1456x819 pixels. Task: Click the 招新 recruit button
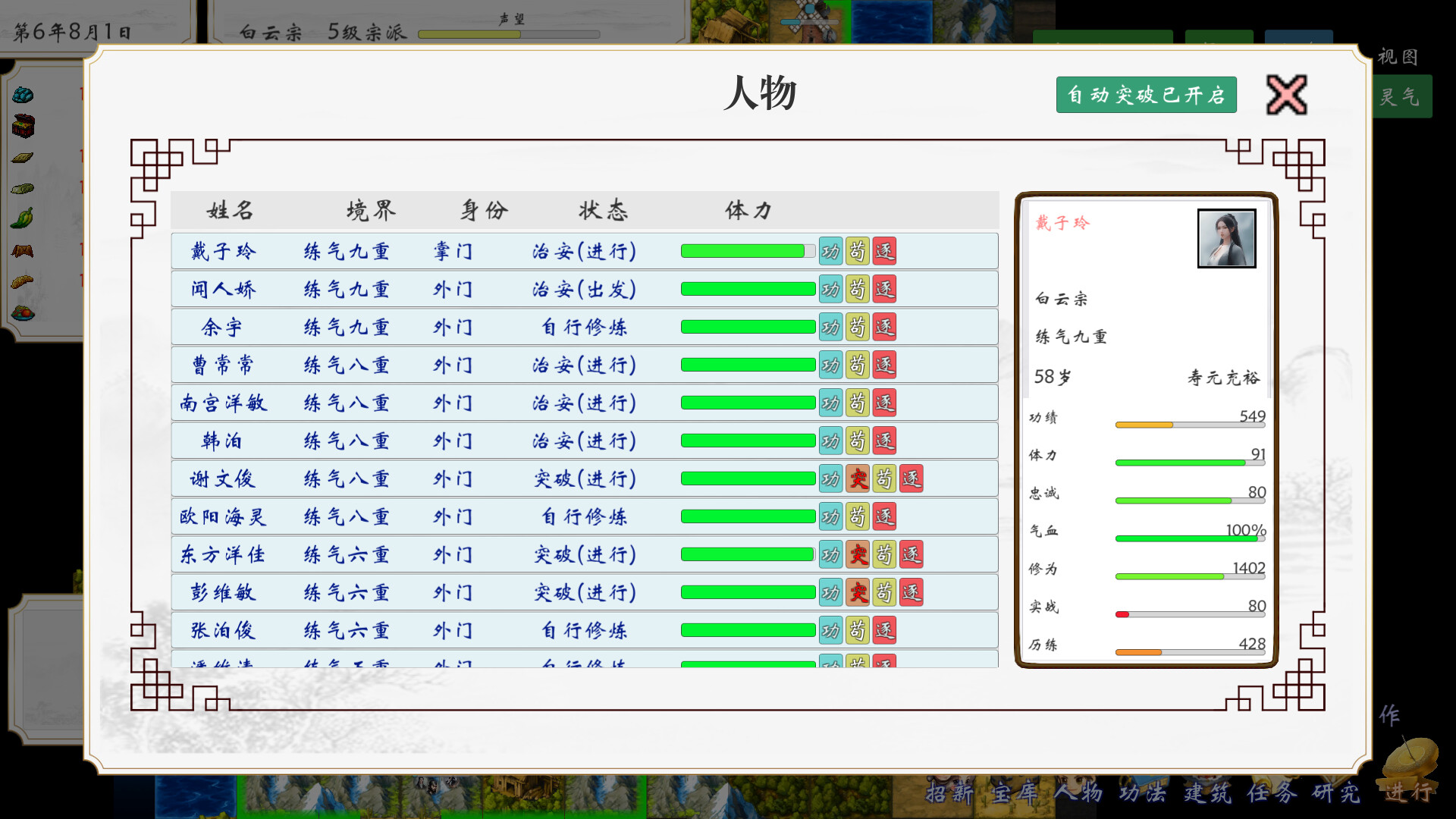click(950, 793)
